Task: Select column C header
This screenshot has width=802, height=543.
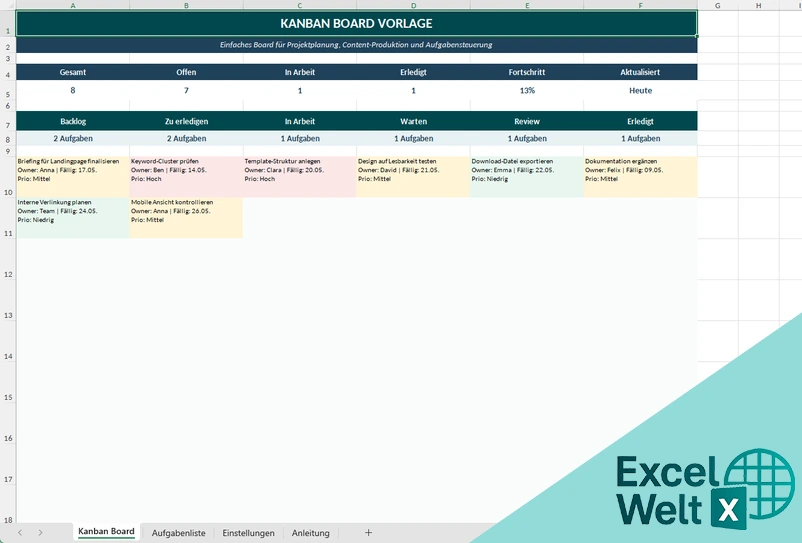Action: pos(300,5)
